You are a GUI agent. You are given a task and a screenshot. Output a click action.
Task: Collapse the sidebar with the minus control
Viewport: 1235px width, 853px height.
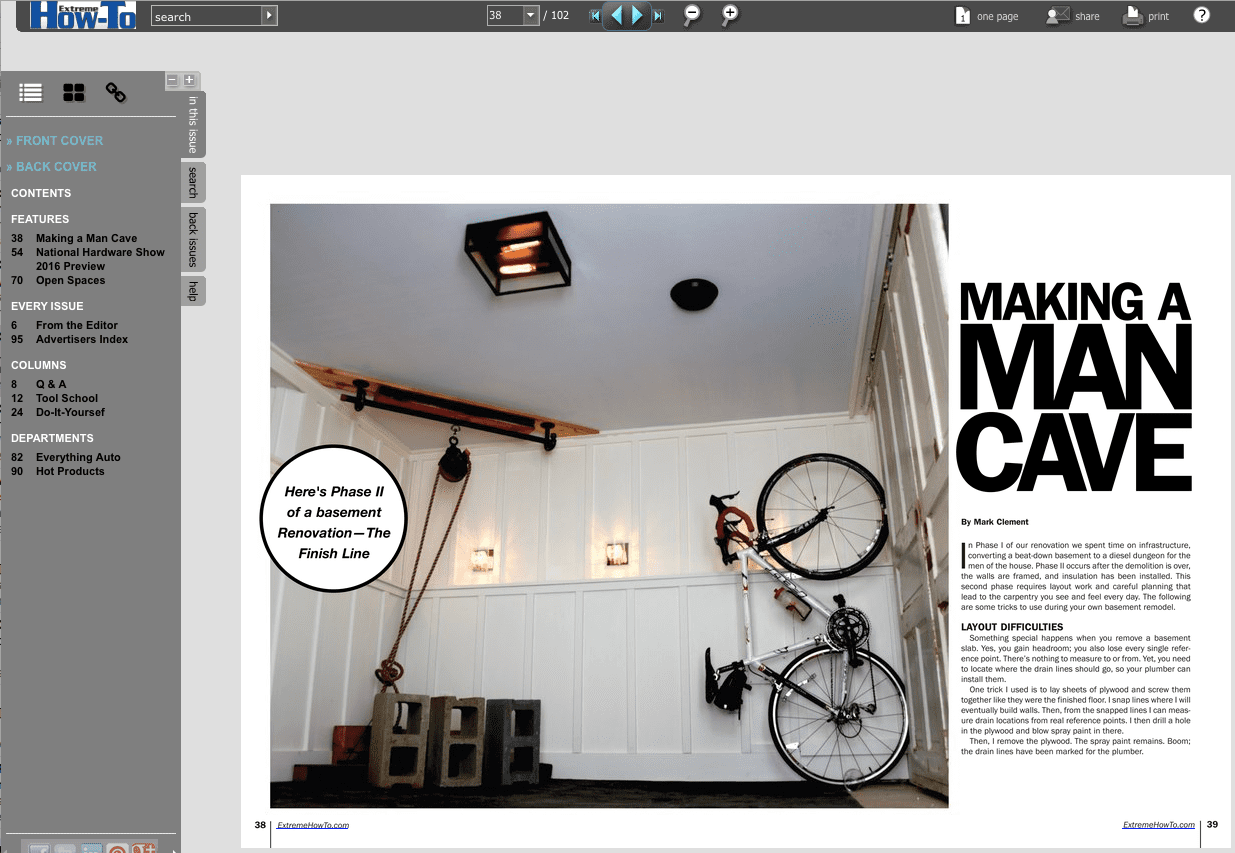click(171, 80)
